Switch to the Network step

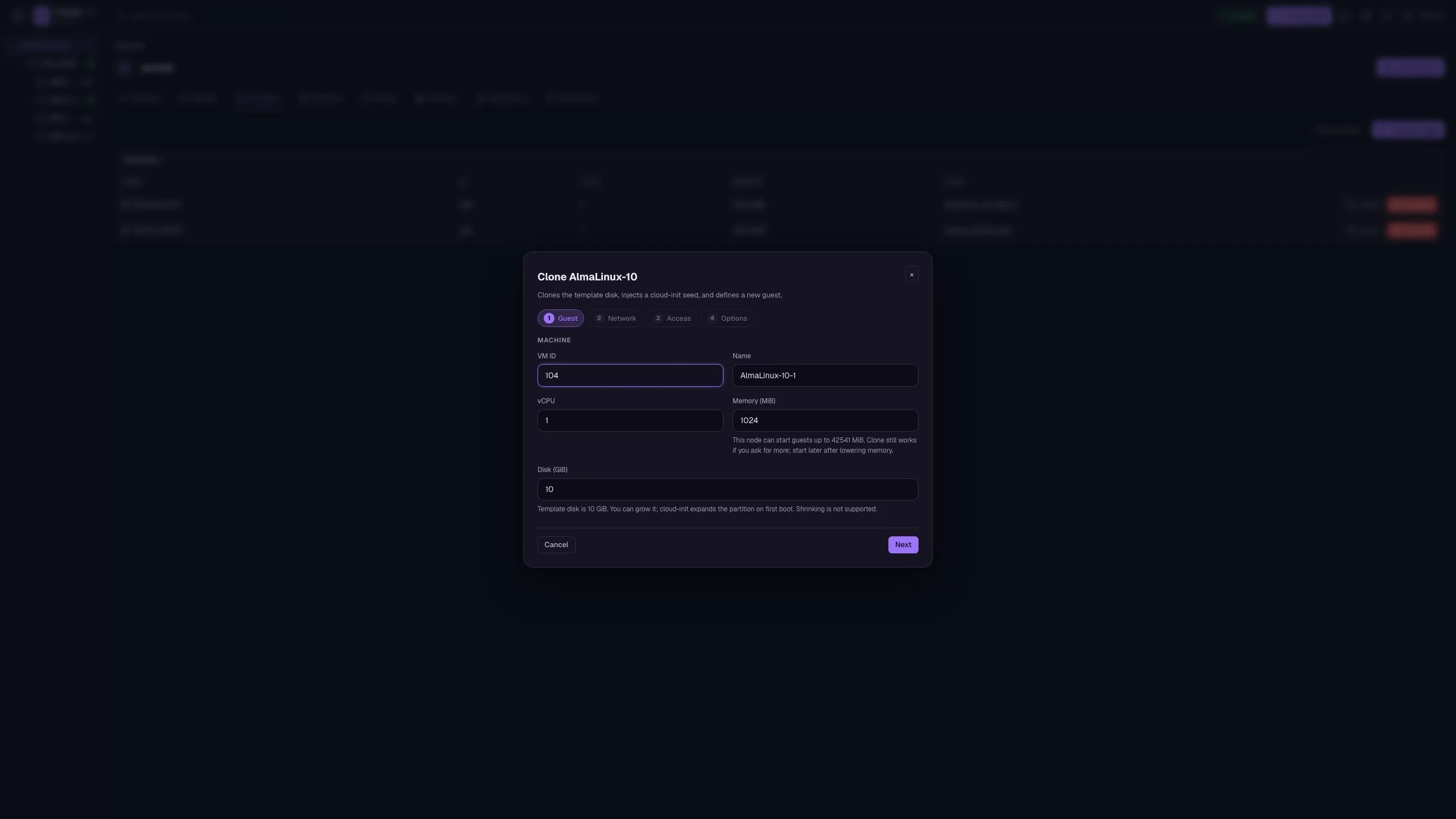tap(615, 318)
